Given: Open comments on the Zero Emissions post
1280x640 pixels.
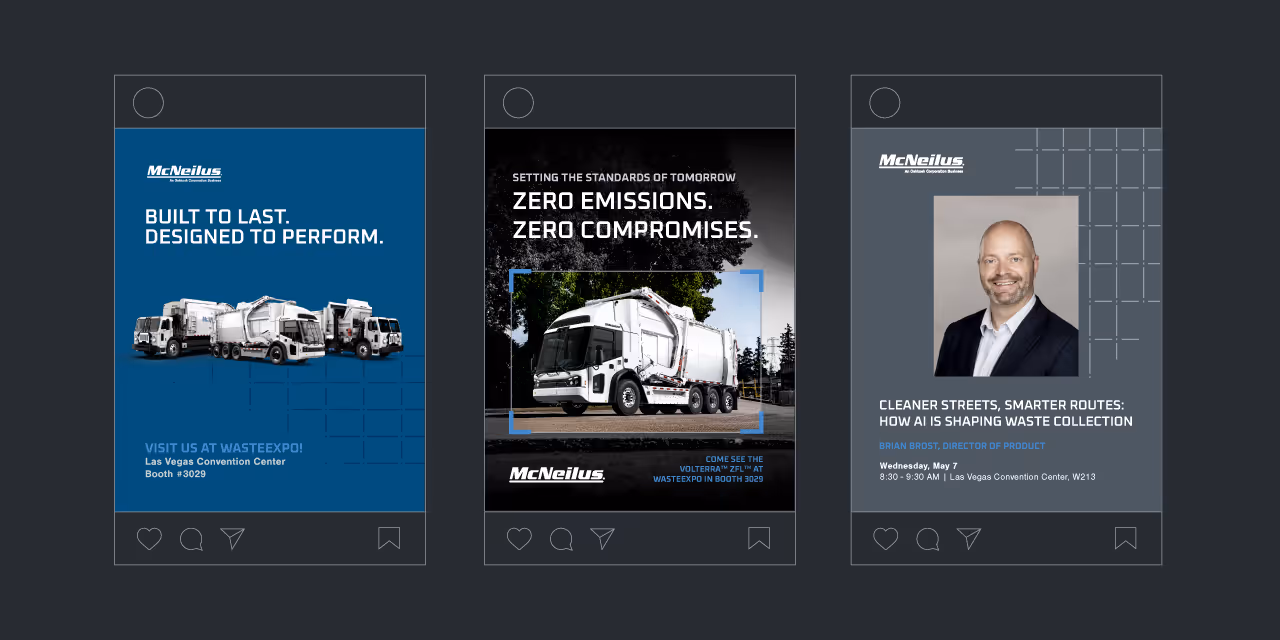Looking at the screenshot, I should tap(561, 538).
